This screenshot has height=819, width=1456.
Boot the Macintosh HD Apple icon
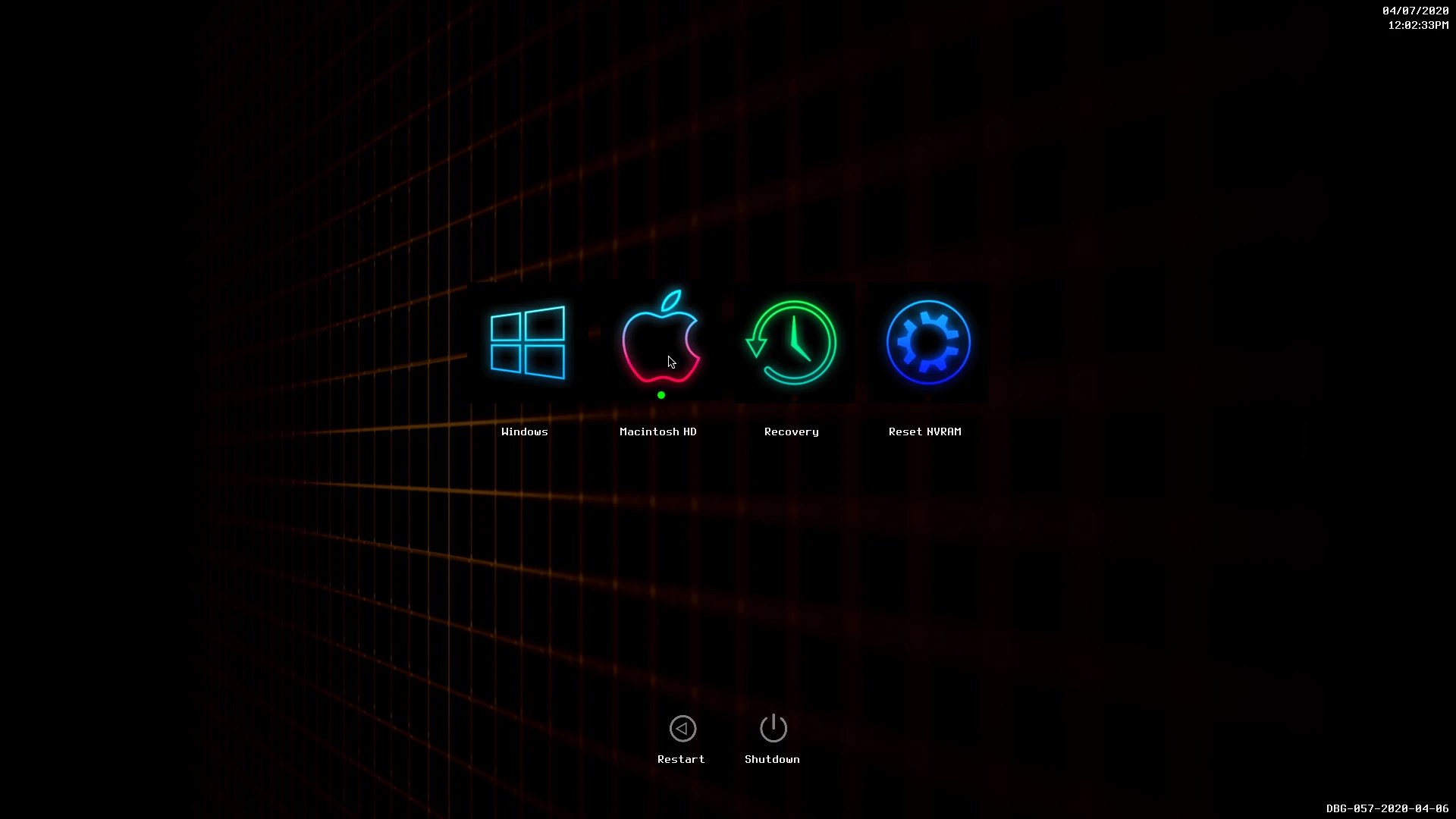(661, 336)
